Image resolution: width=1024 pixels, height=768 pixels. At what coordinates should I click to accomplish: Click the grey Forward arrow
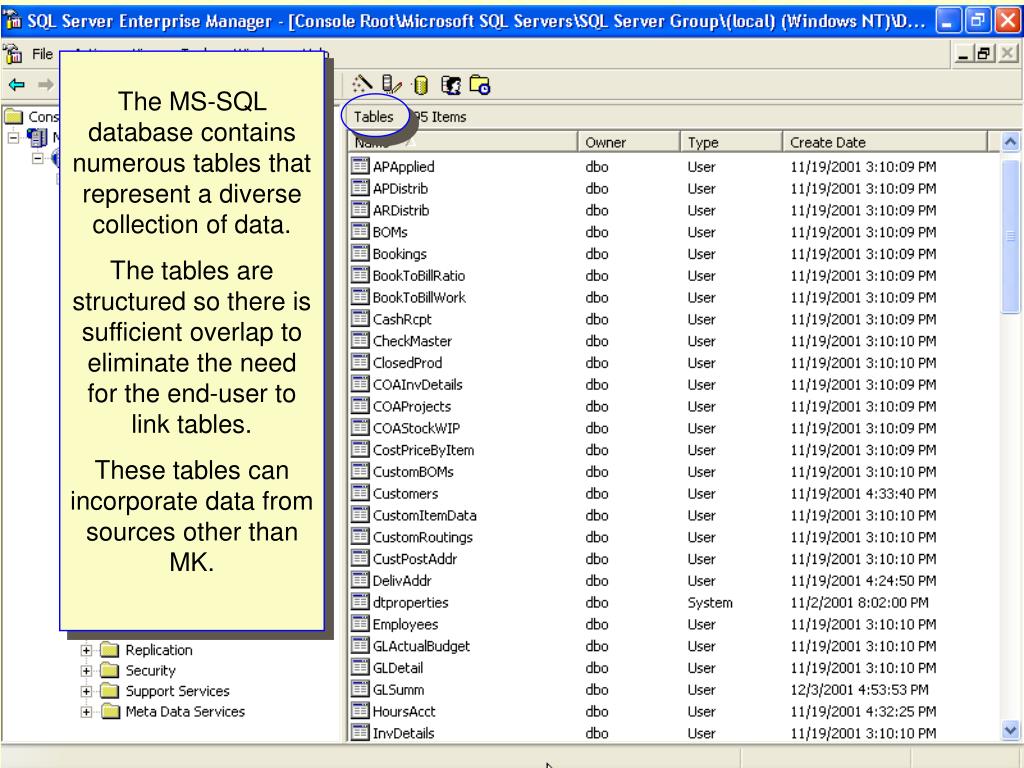45,84
